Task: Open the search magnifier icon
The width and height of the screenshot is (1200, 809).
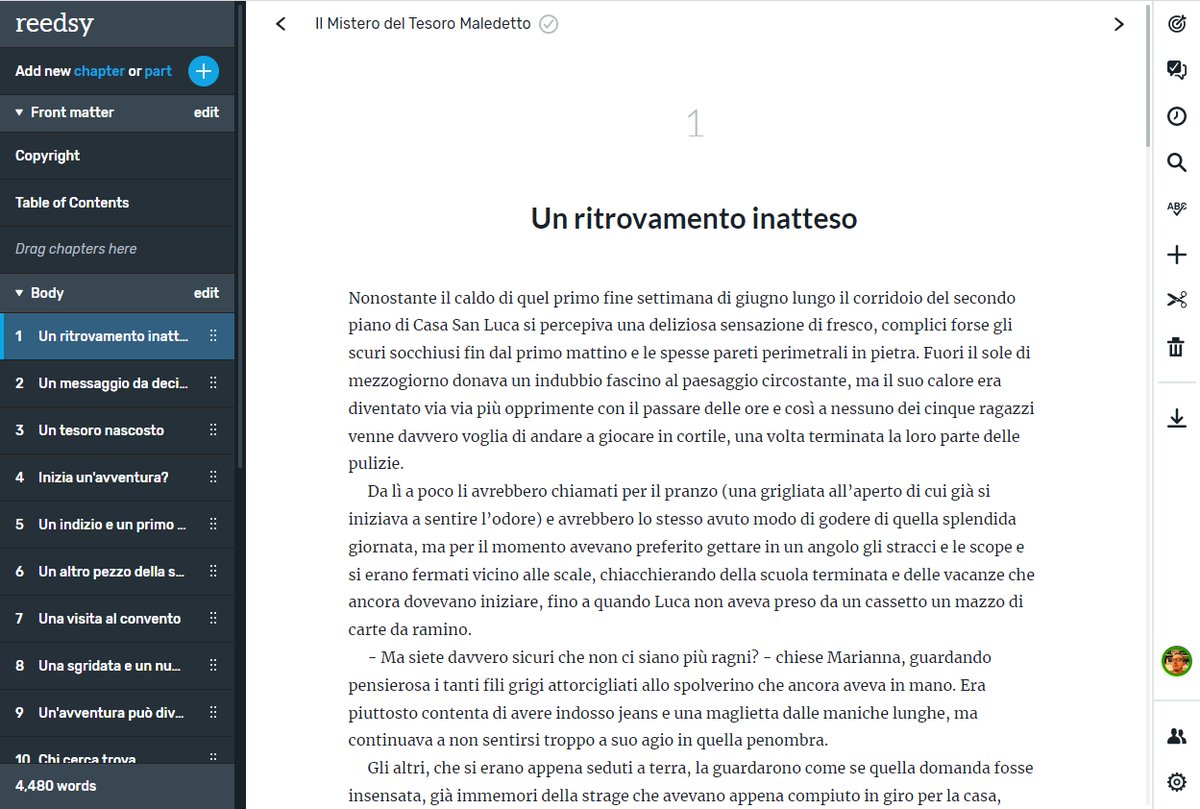Action: click(1177, 162)
